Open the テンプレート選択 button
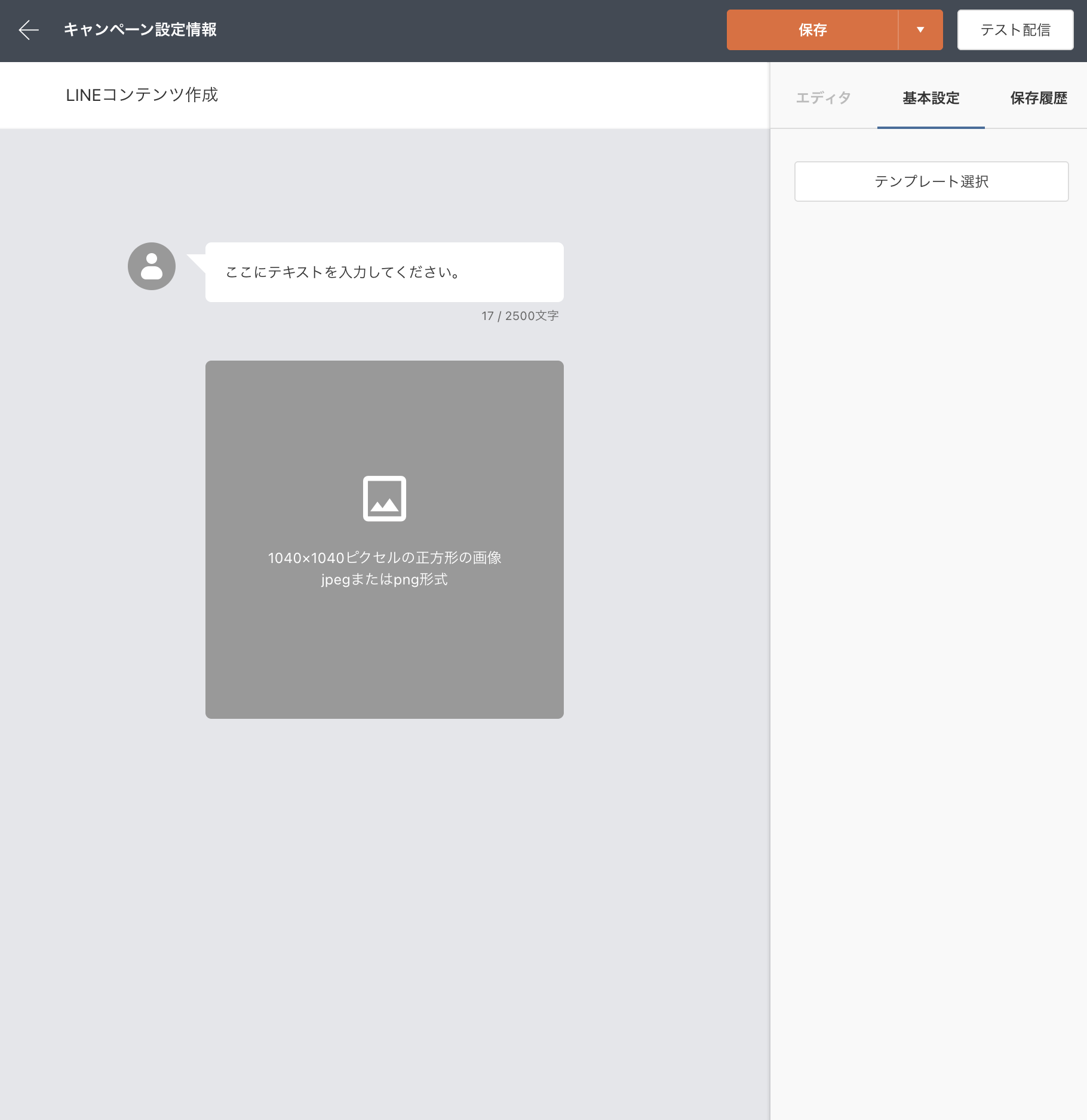1087x1120 pixels. [x=931, y=181]
